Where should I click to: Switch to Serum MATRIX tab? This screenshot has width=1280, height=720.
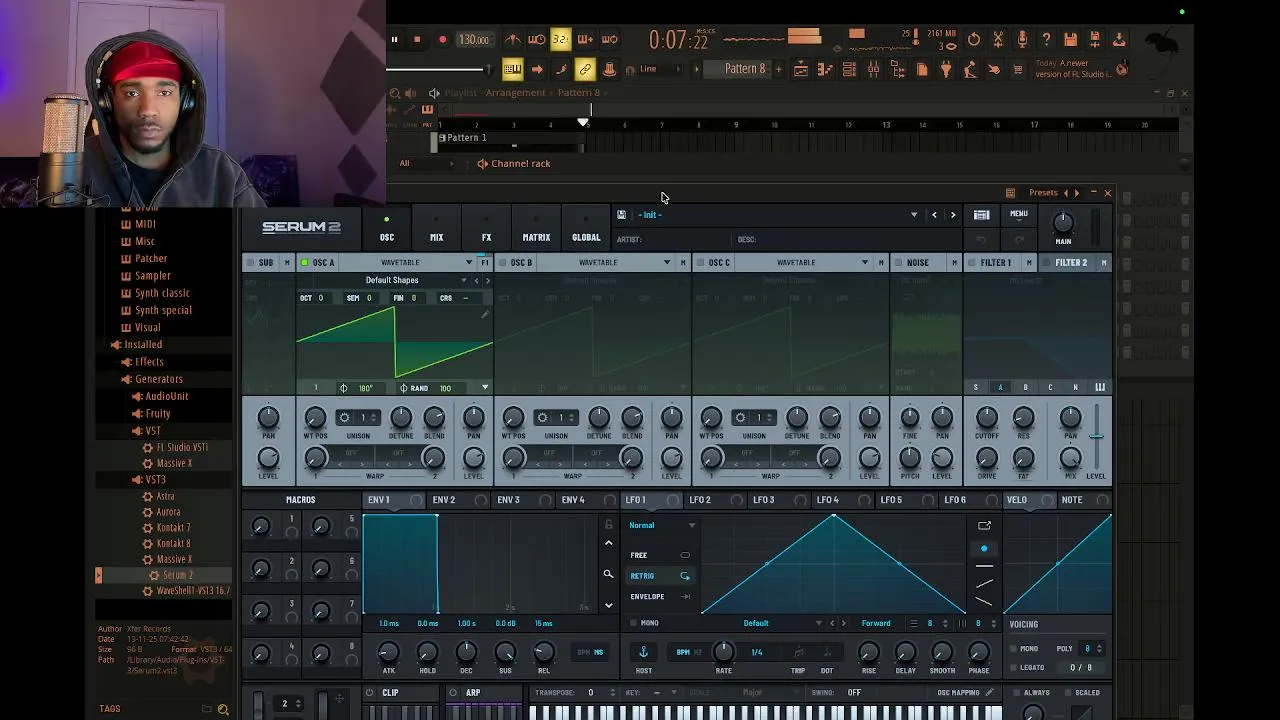pos(536,229)
